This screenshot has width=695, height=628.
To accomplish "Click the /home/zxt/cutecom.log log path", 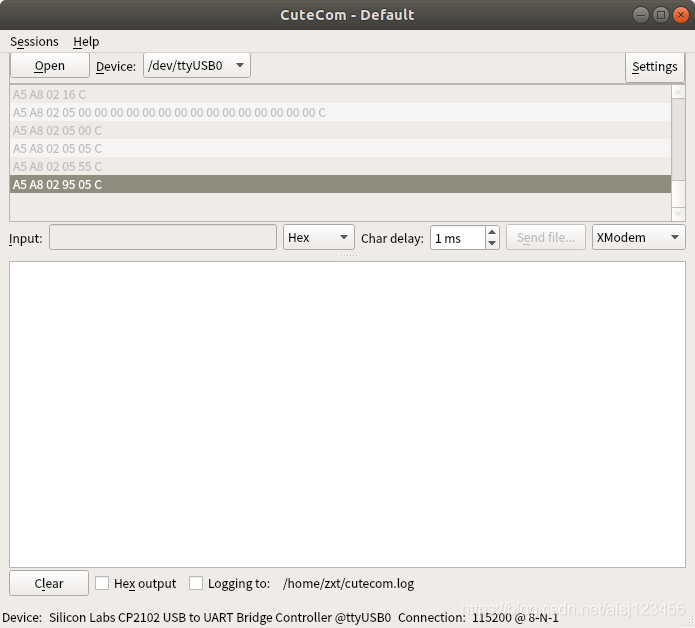I will 348,584.
